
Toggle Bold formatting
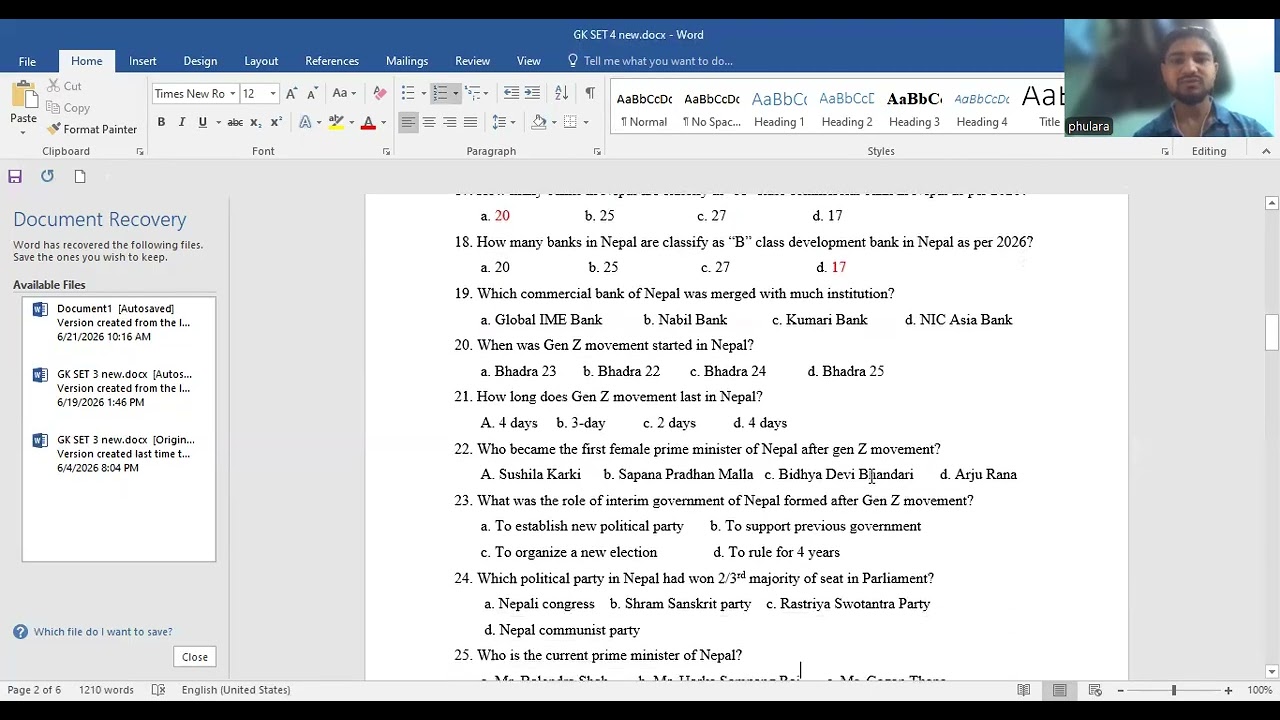pos(161,122)
